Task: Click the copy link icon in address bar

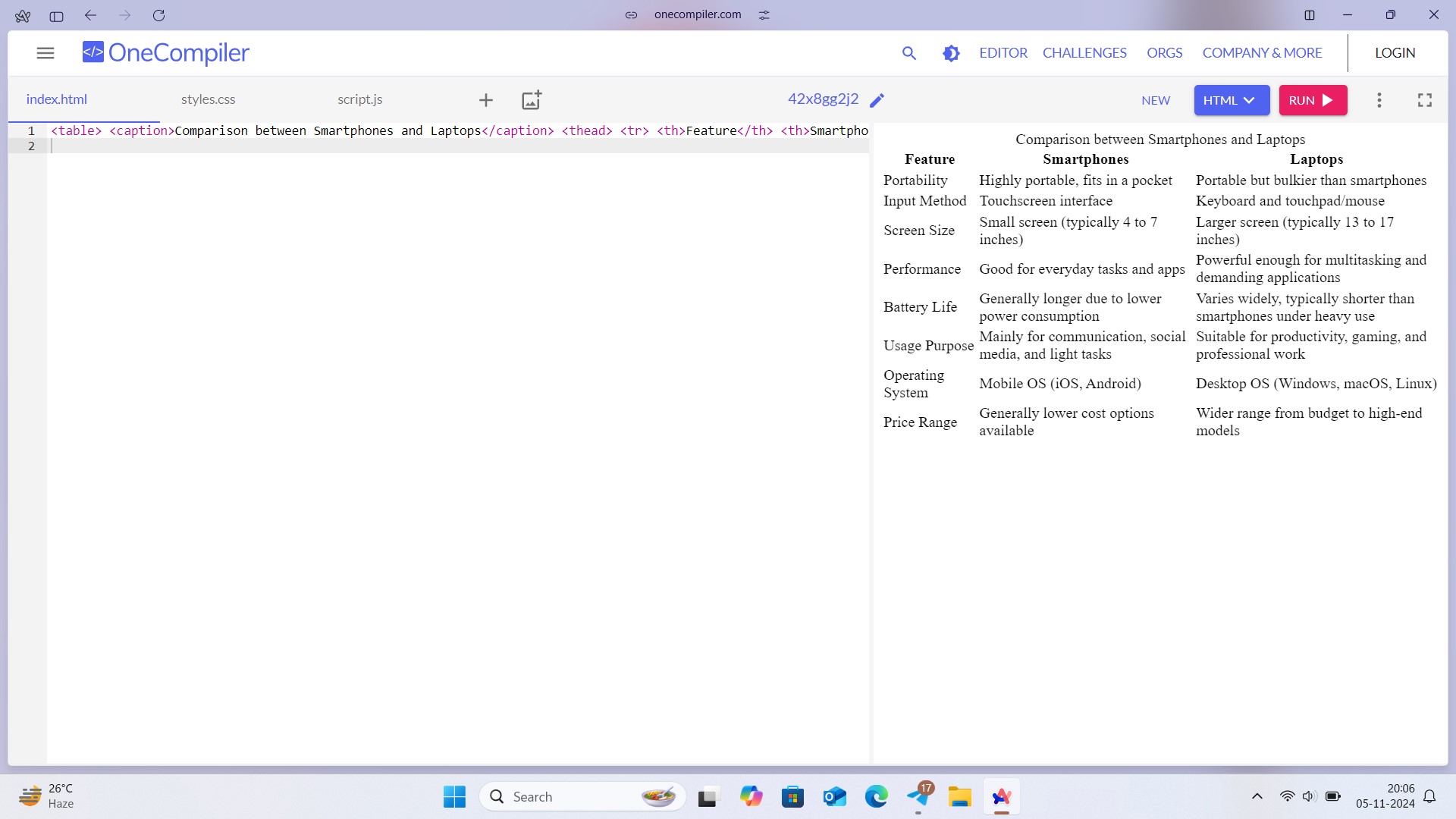Action: [x=631, y=15]
